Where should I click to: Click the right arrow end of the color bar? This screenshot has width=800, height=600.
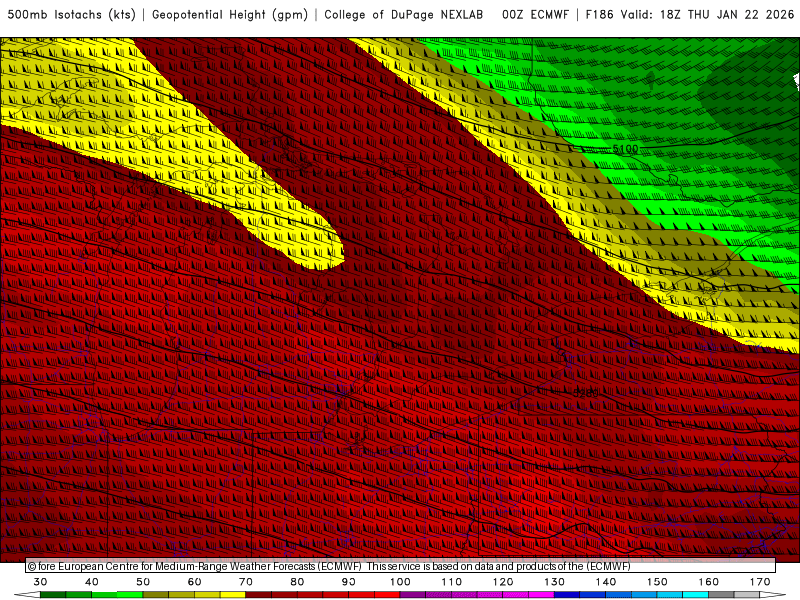[772, 594]
